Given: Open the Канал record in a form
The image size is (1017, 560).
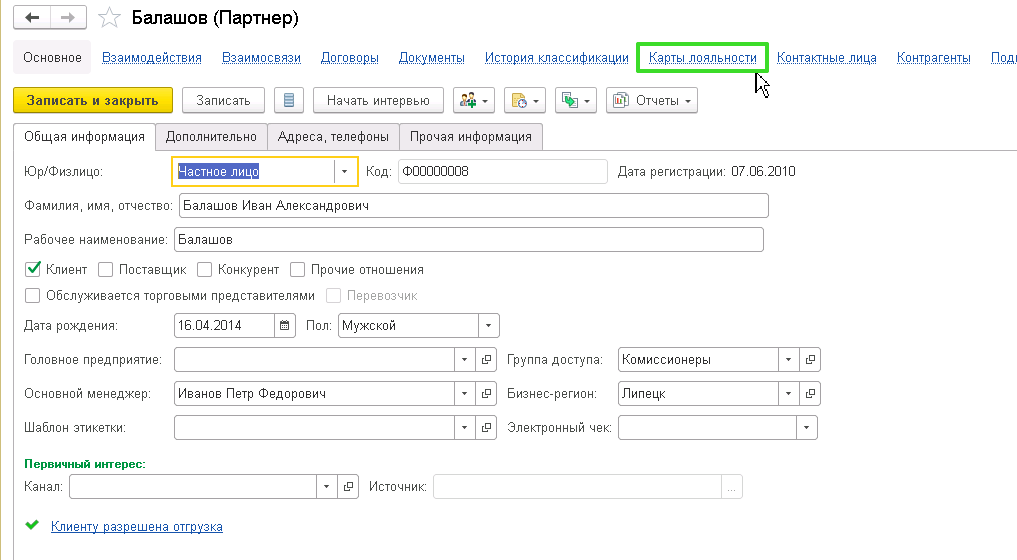Looking at the screenshot, I should tap(348, 487).
